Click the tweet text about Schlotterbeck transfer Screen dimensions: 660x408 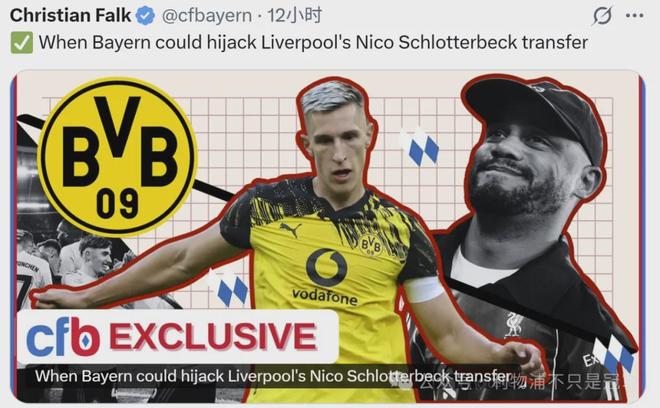coord(313,43)
